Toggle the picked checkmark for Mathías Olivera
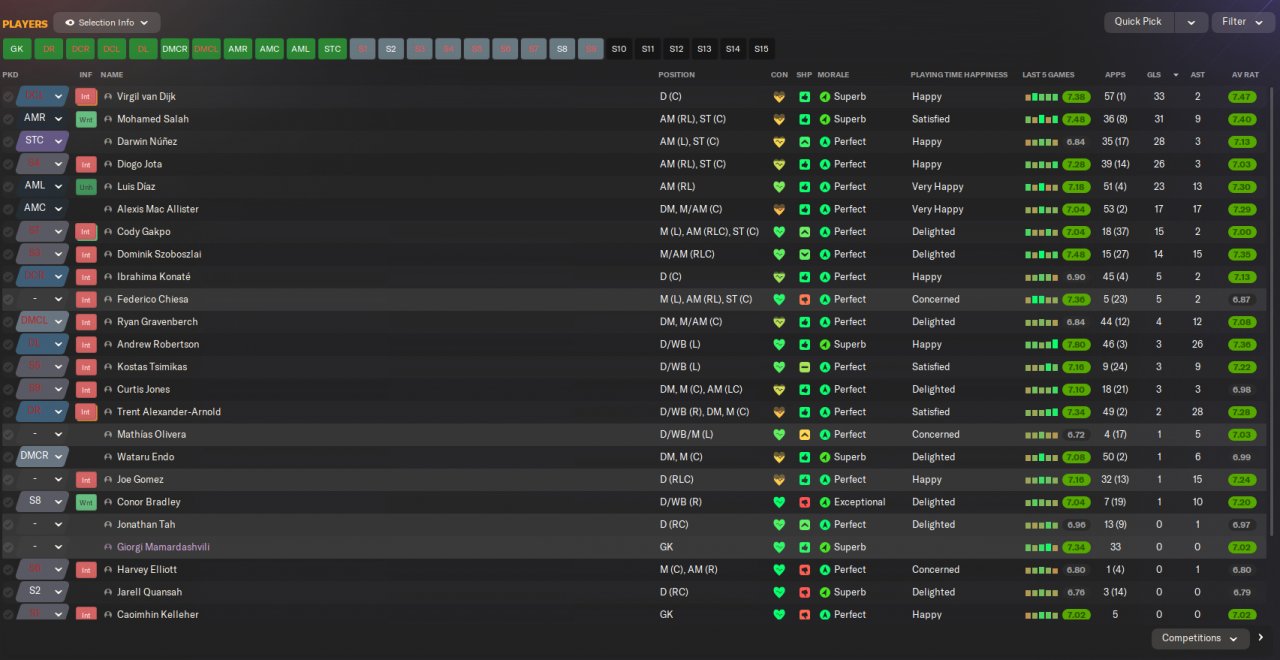The image size is (1280, 660). pos(8,434)
